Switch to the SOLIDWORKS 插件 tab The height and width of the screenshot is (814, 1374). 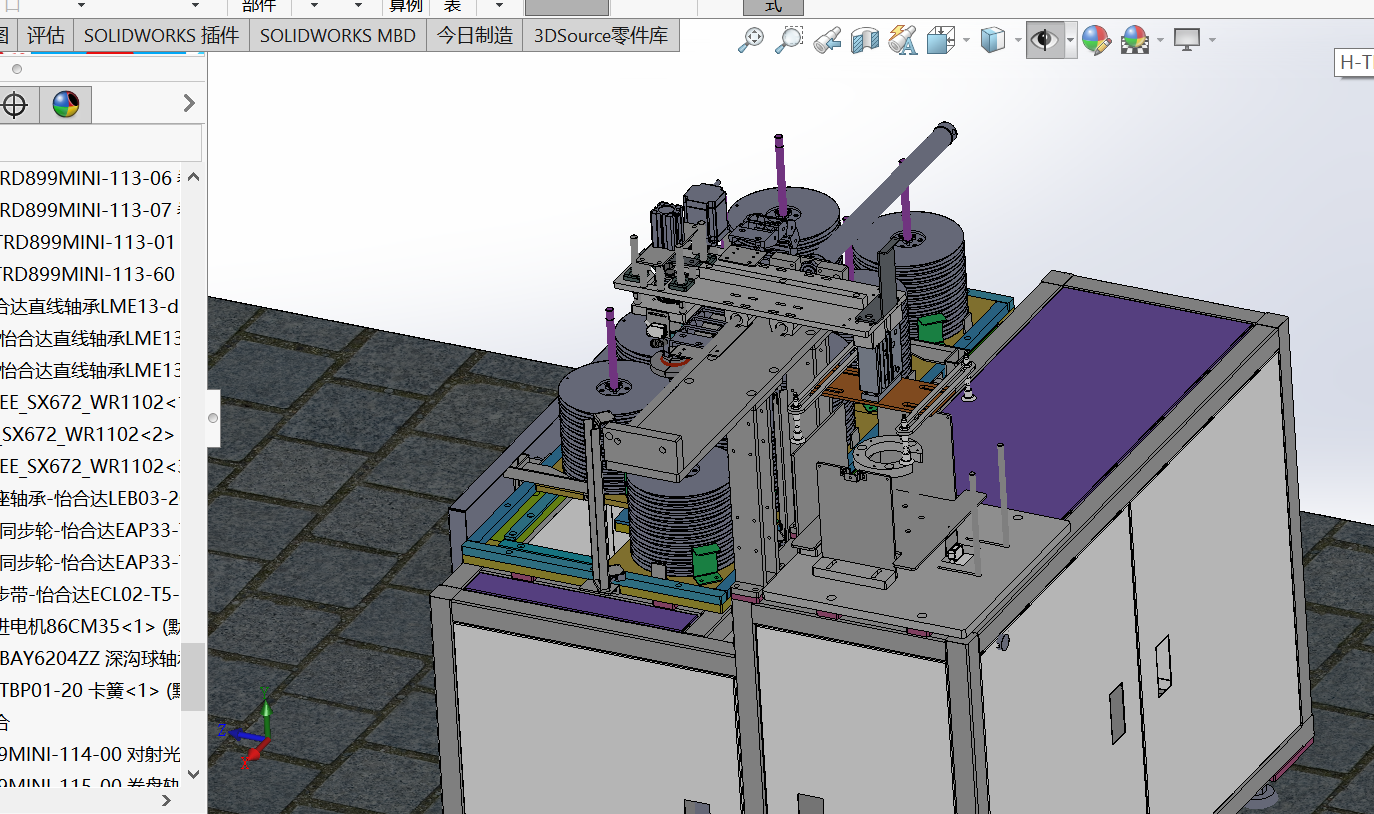(161, 36)
